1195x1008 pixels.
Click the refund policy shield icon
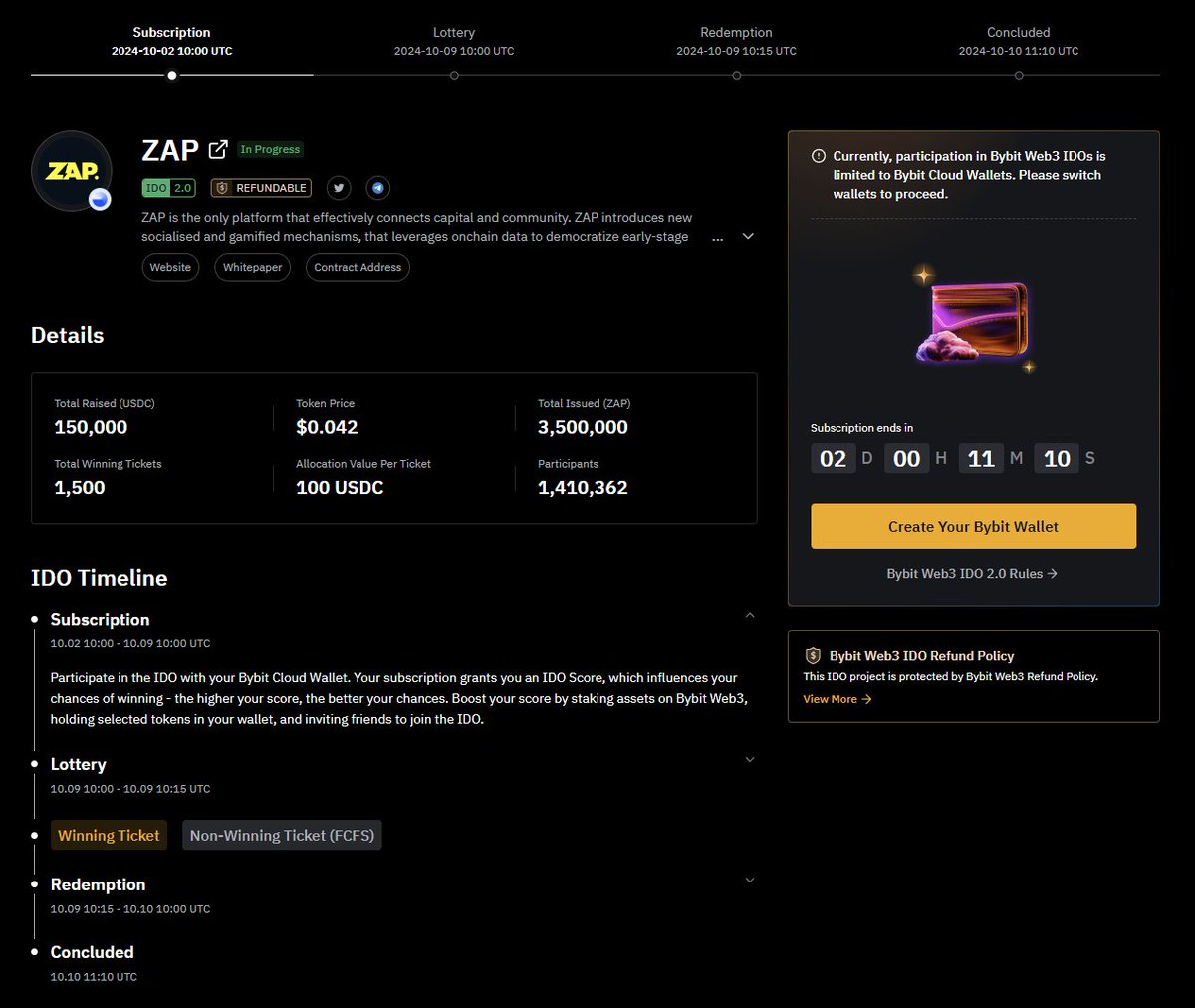point(813,656)
